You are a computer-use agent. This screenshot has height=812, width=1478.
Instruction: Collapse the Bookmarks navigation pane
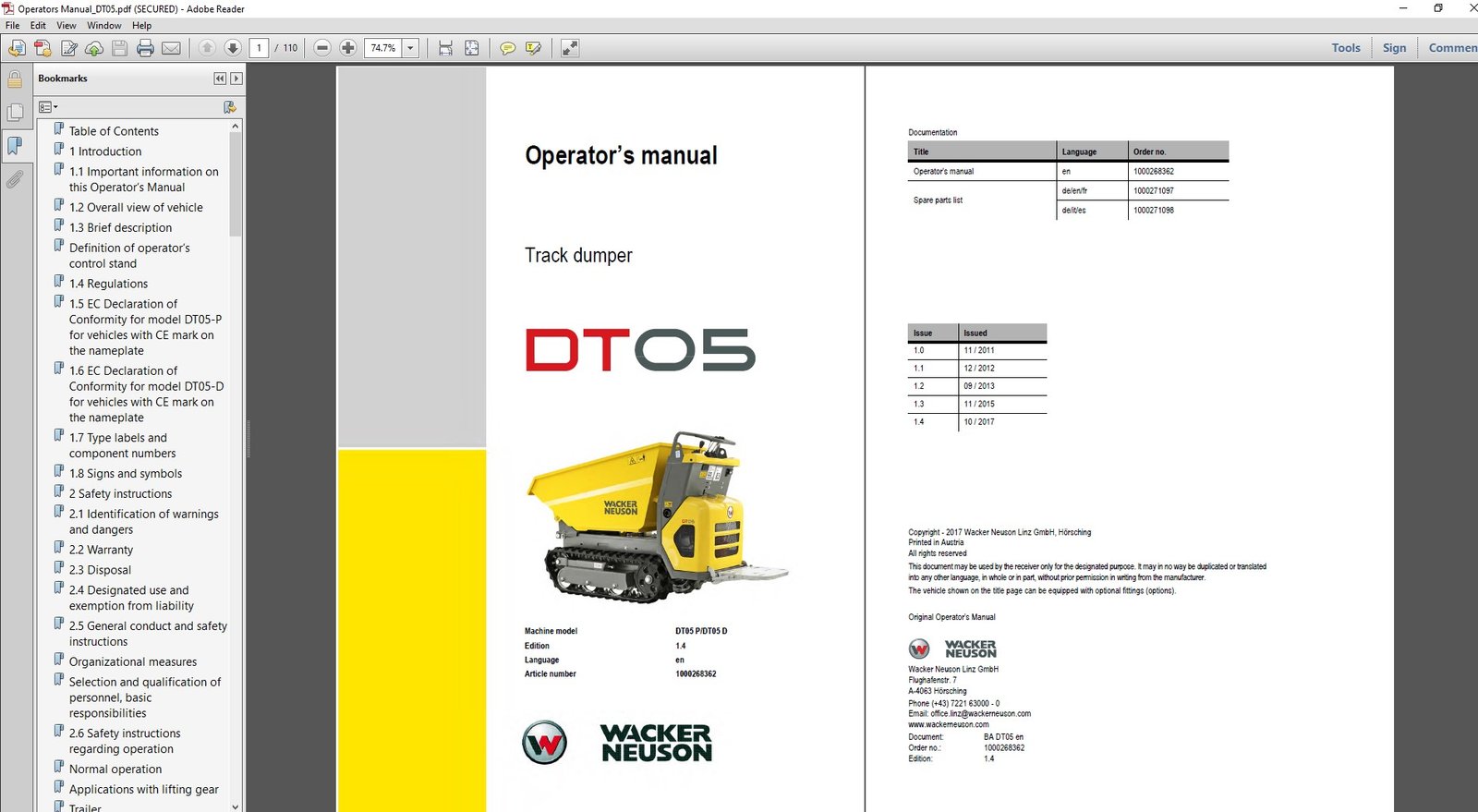click(219, 79)
